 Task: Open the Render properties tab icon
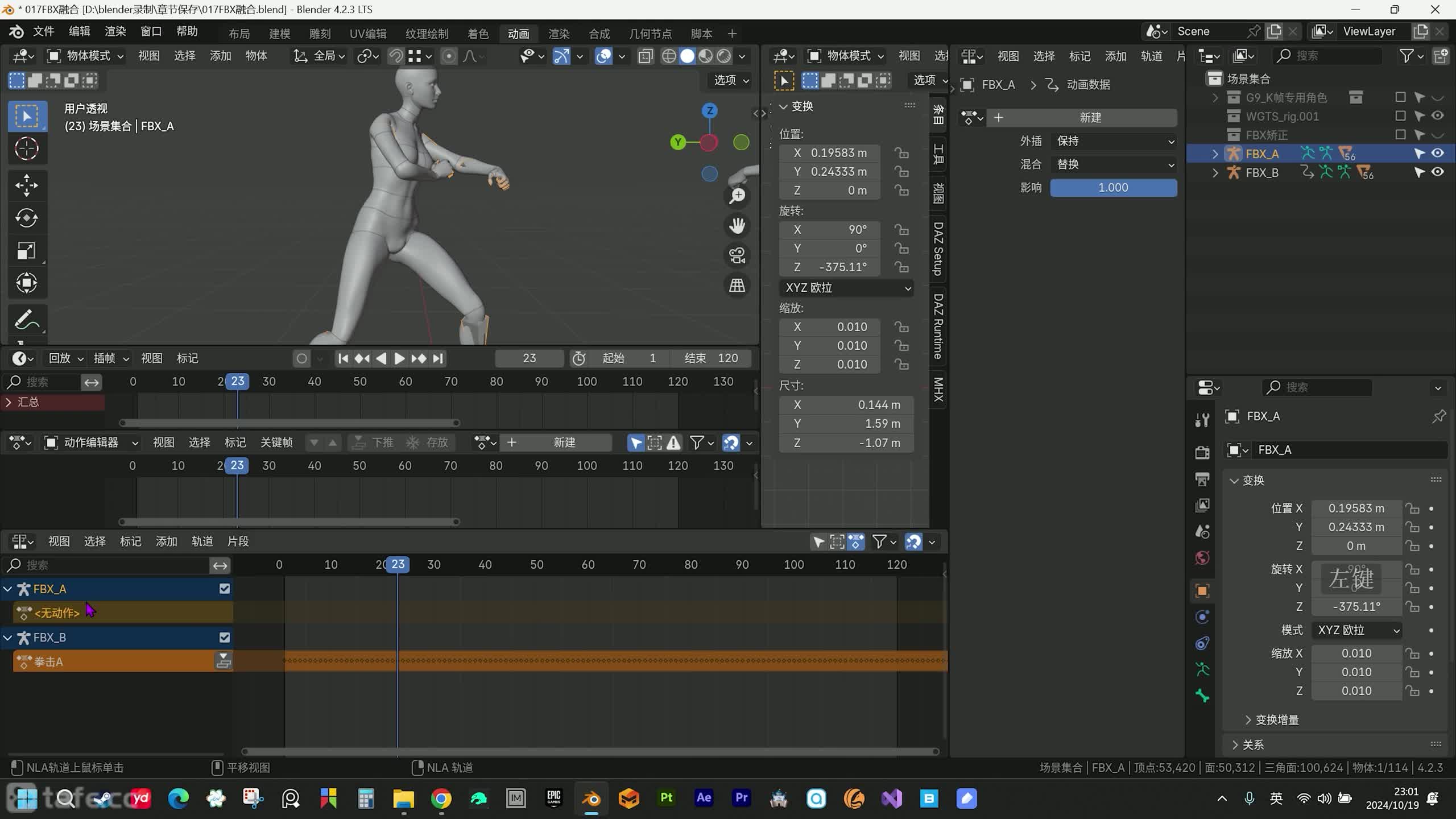(1202, 452)
